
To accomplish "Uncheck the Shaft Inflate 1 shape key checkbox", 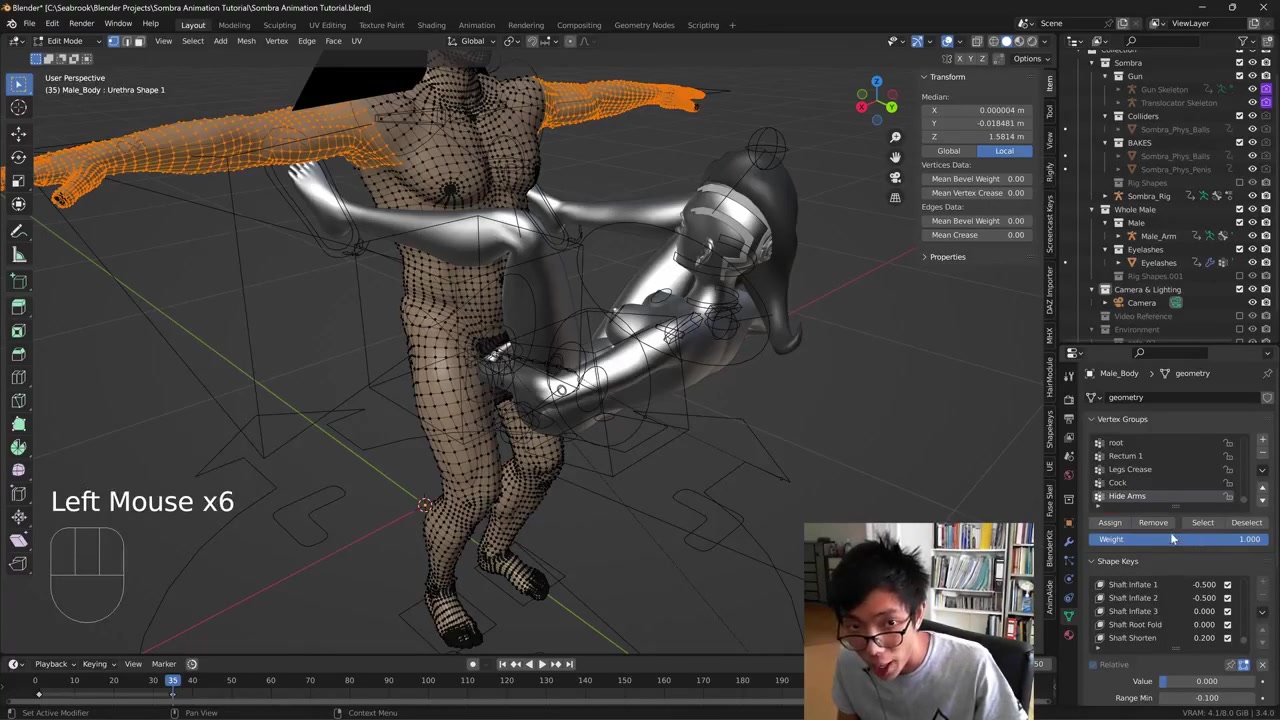I will 1227,585.
